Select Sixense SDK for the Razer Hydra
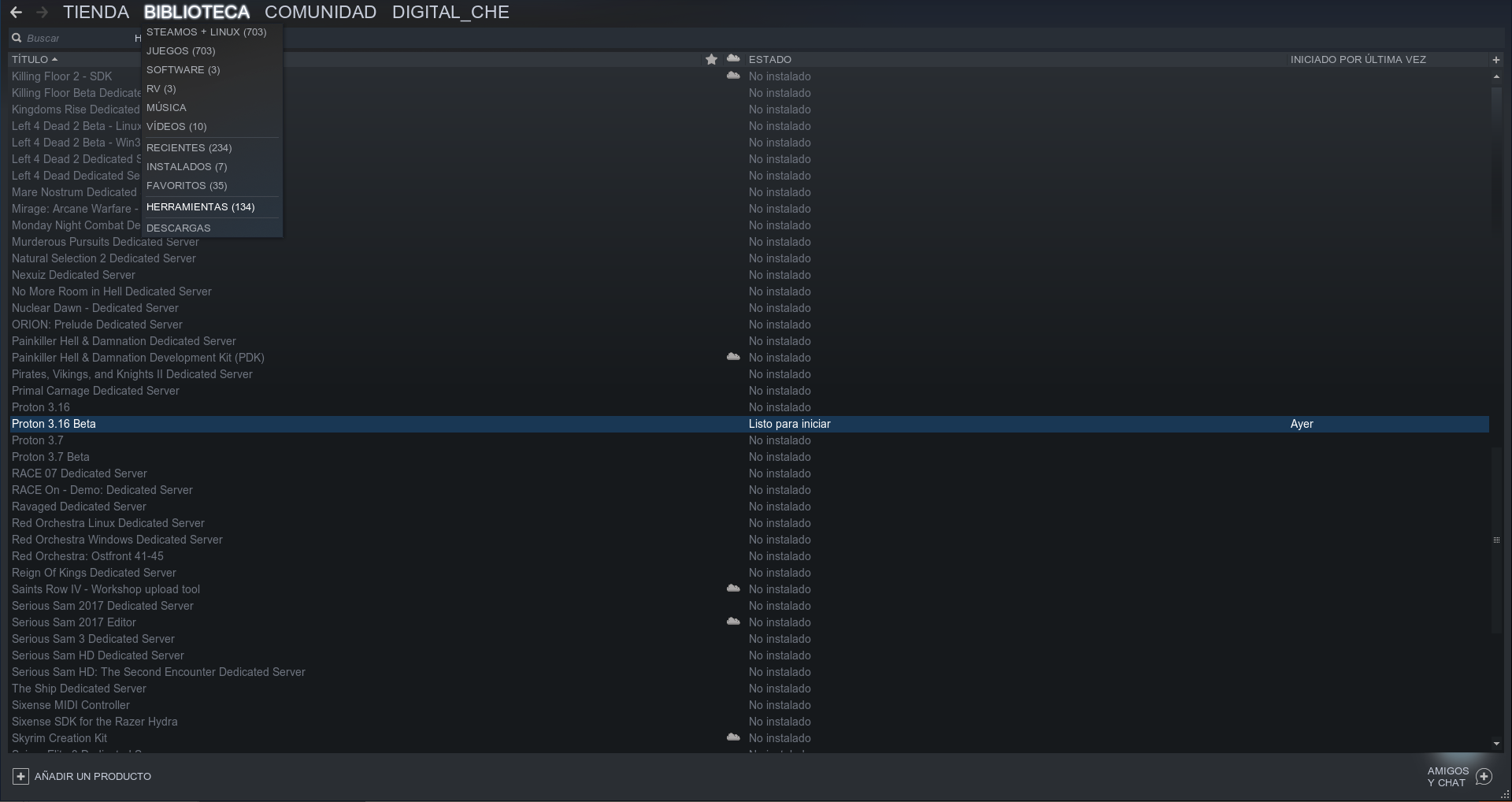The width and height of the screenshot is (1512, 802). coord(94,722)
